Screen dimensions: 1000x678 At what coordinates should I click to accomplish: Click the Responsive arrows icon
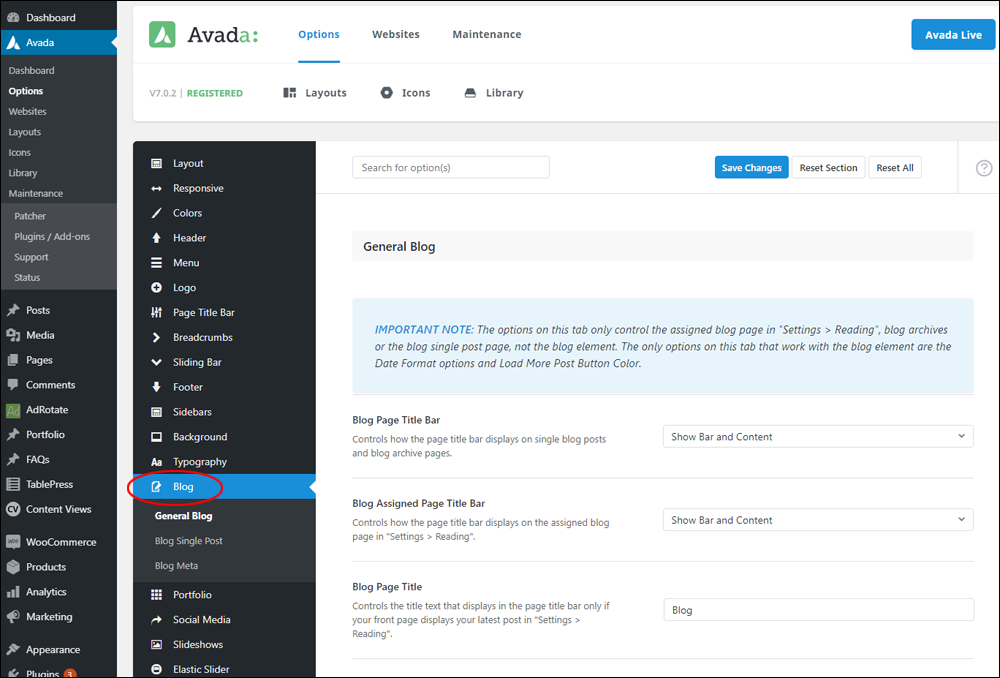[x=156, y=188]
